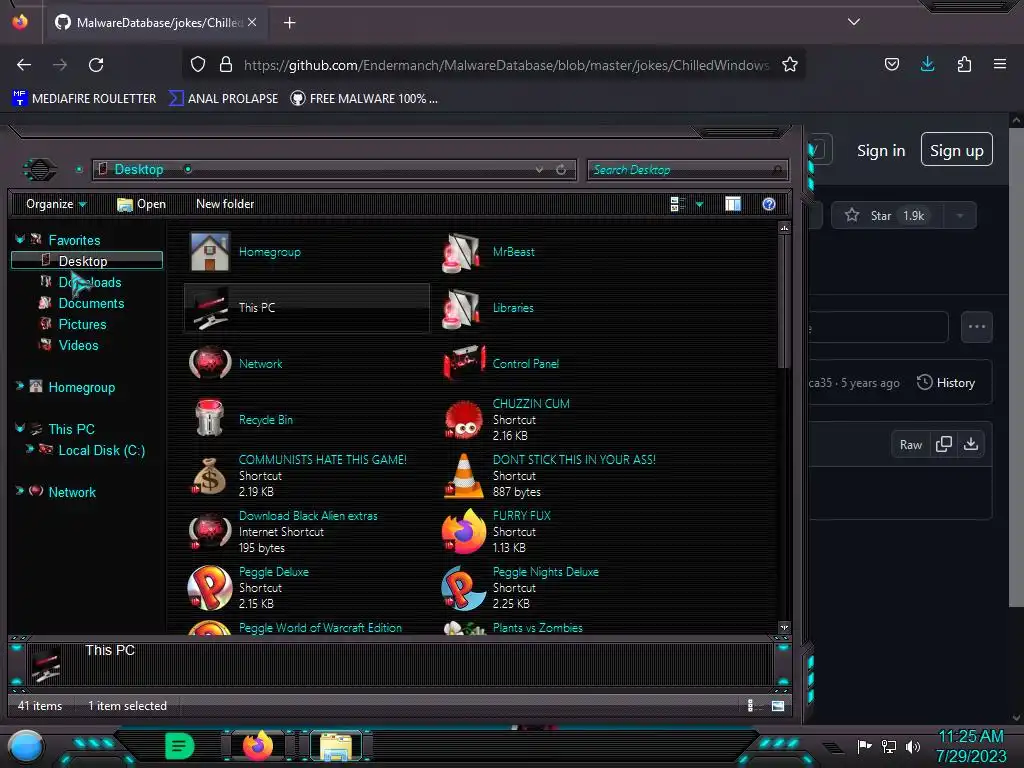Click the Sign up button
Image resolution: width=1024 pixels, height=768 pixels.
tap(957, 150)
